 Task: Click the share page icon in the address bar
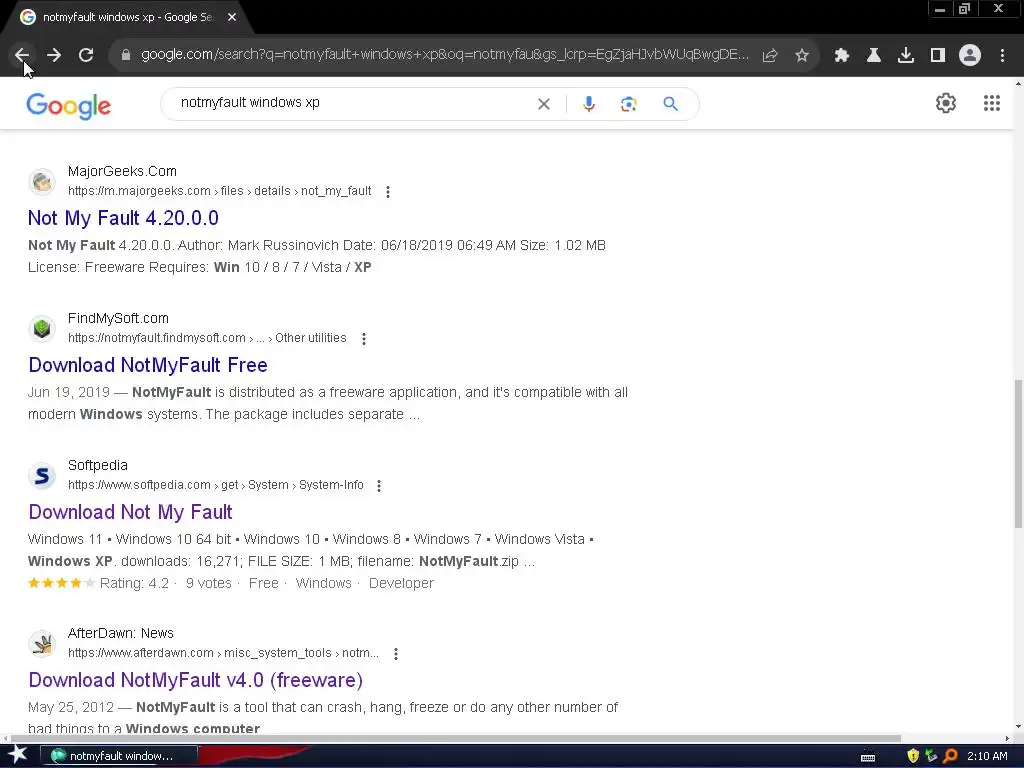770,56
